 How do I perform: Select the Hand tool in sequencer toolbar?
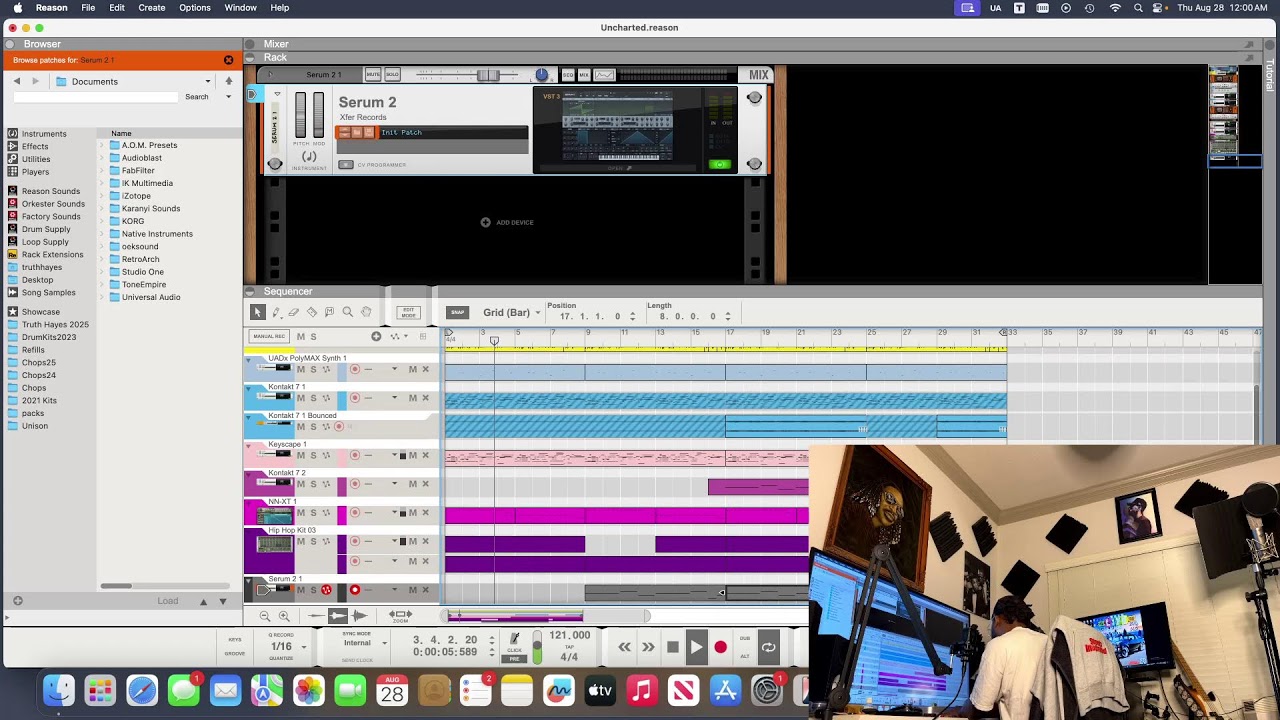point(366,312)
